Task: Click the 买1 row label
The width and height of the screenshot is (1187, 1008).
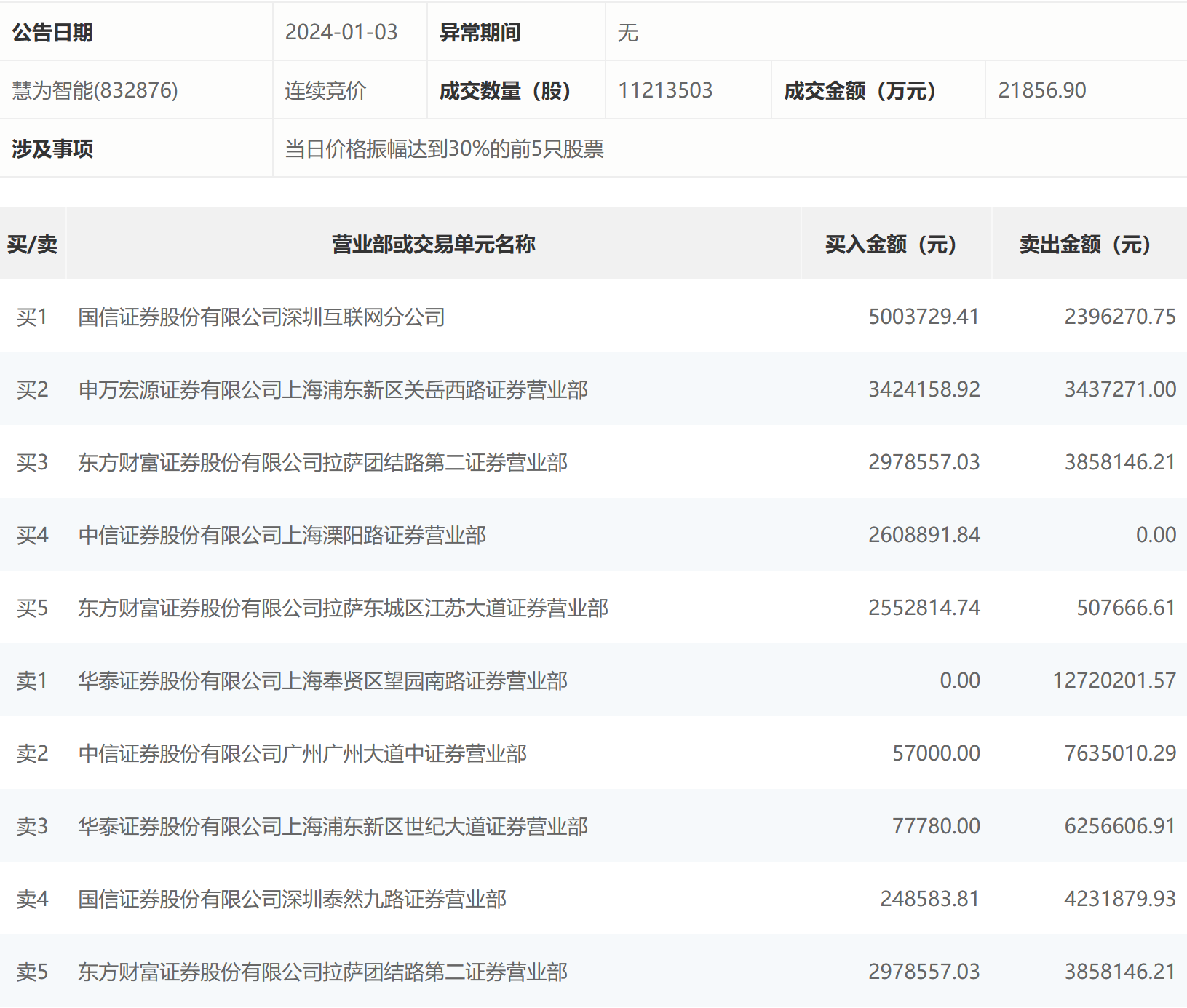Action: (x=33, y=317)
